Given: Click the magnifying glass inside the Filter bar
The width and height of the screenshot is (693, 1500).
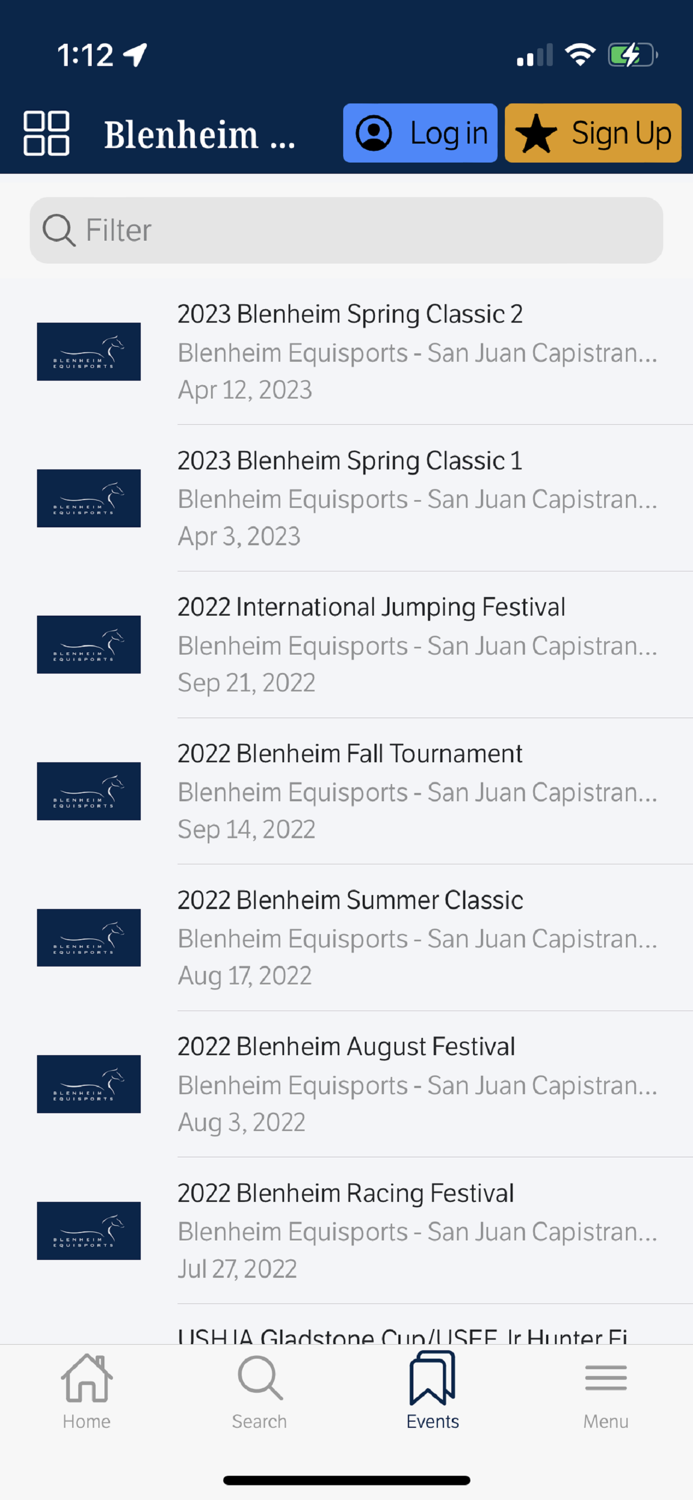Looking at the screenshot, I should point(58,230).
